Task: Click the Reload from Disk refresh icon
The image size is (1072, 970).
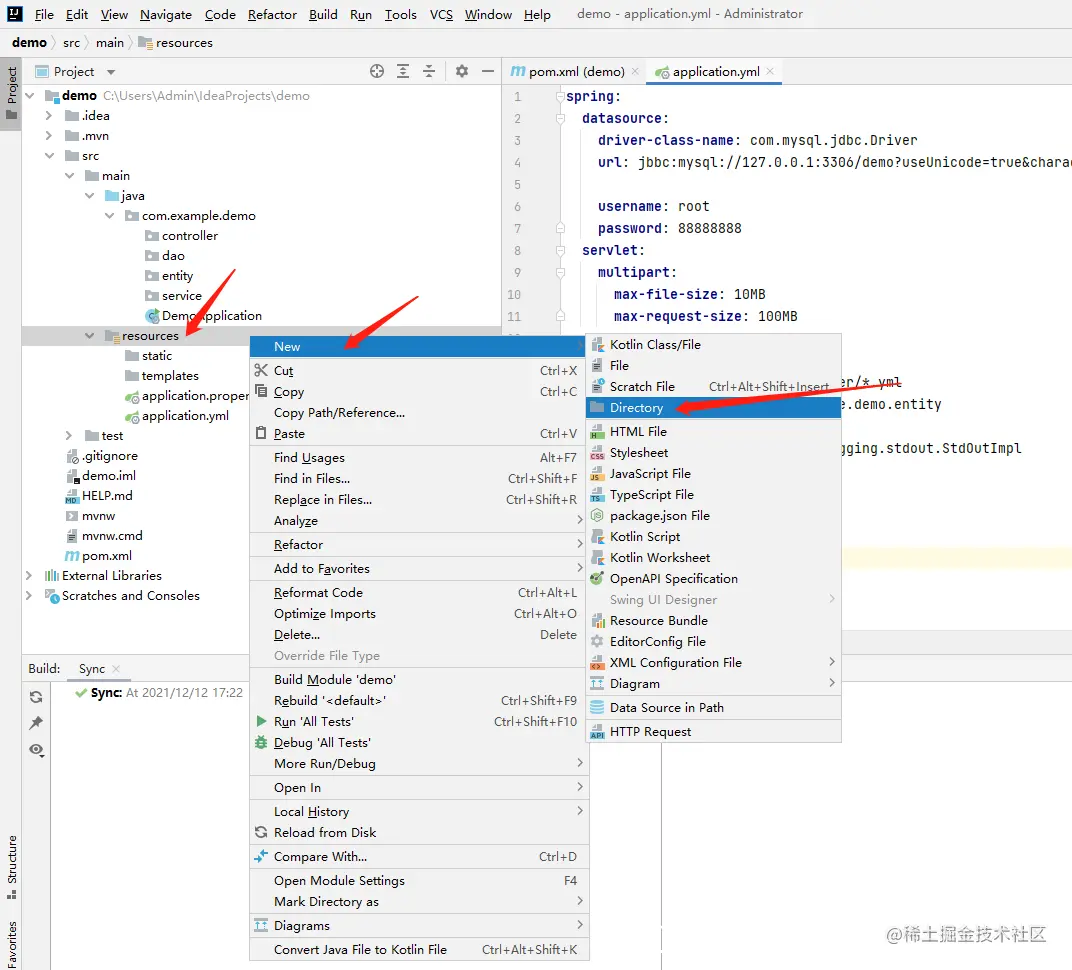Action: 261,832
